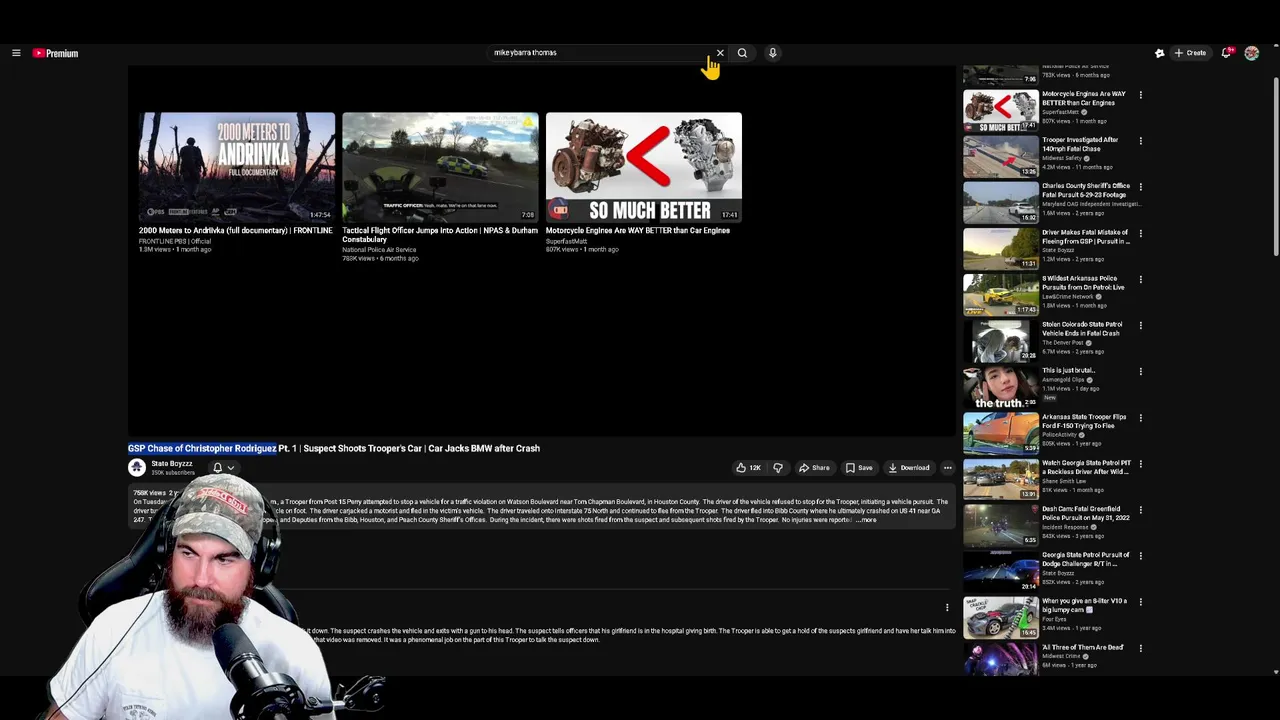Click sidebar title 'Motorcycle Engines Are WAY BETTER than Car Engines'
The height and width of the screenshot is (720, 1280).
point(1084,98)
